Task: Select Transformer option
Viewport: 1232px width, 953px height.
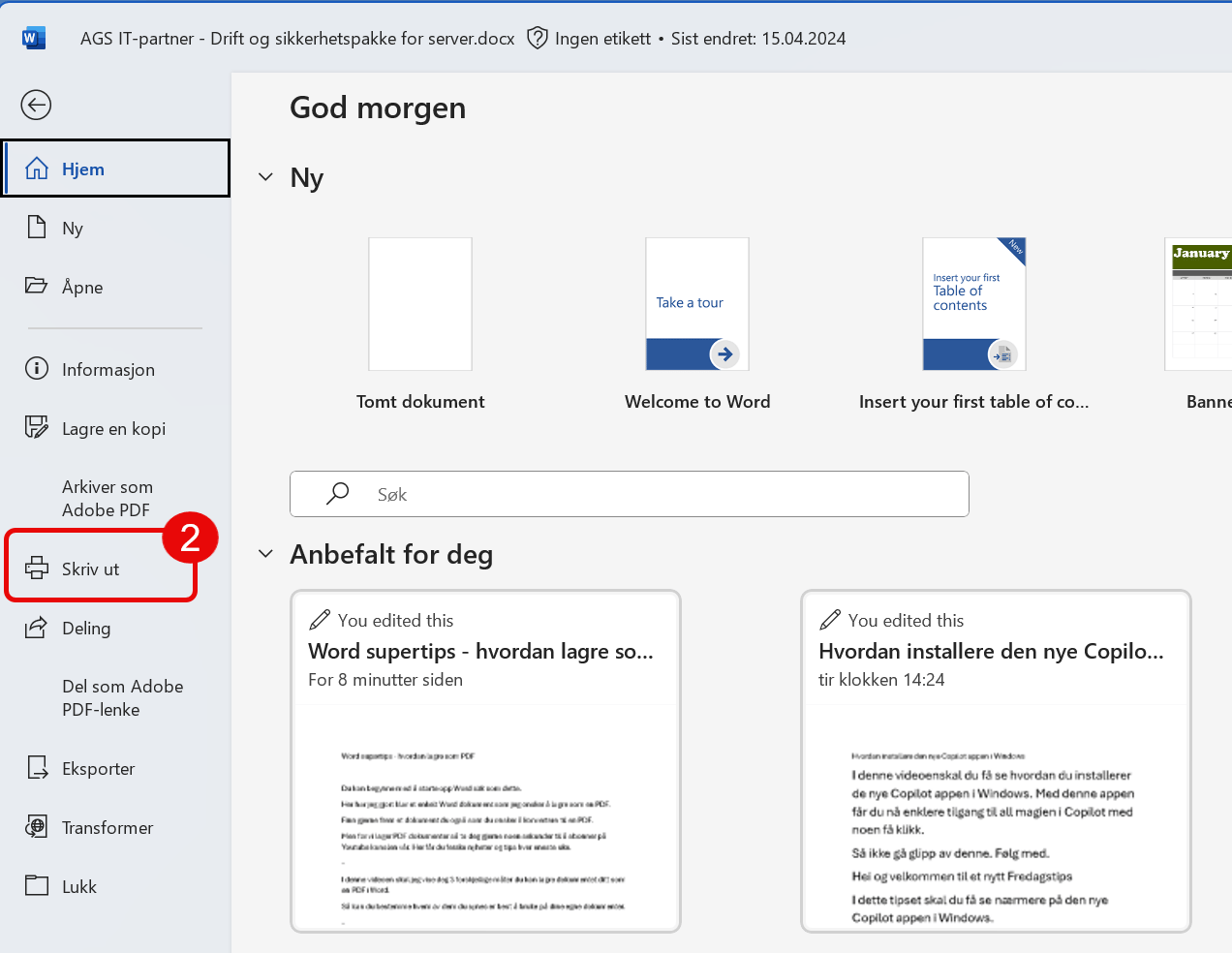Action: [116, 827]
